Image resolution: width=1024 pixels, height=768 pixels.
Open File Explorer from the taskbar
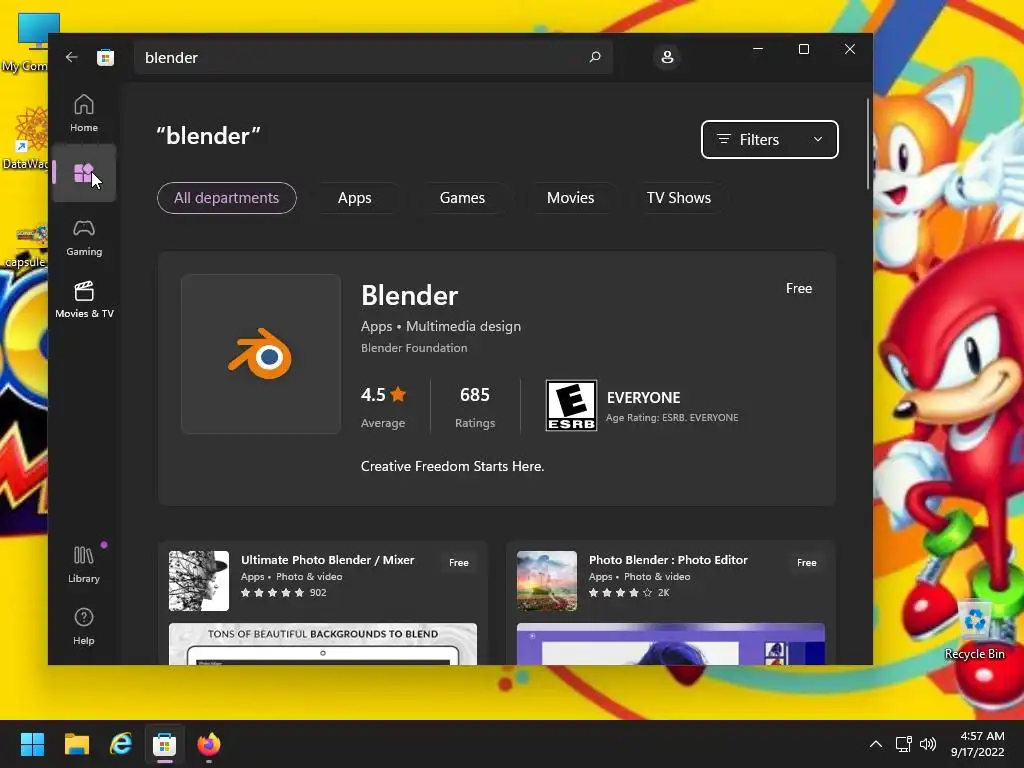[x=76, y=744]
